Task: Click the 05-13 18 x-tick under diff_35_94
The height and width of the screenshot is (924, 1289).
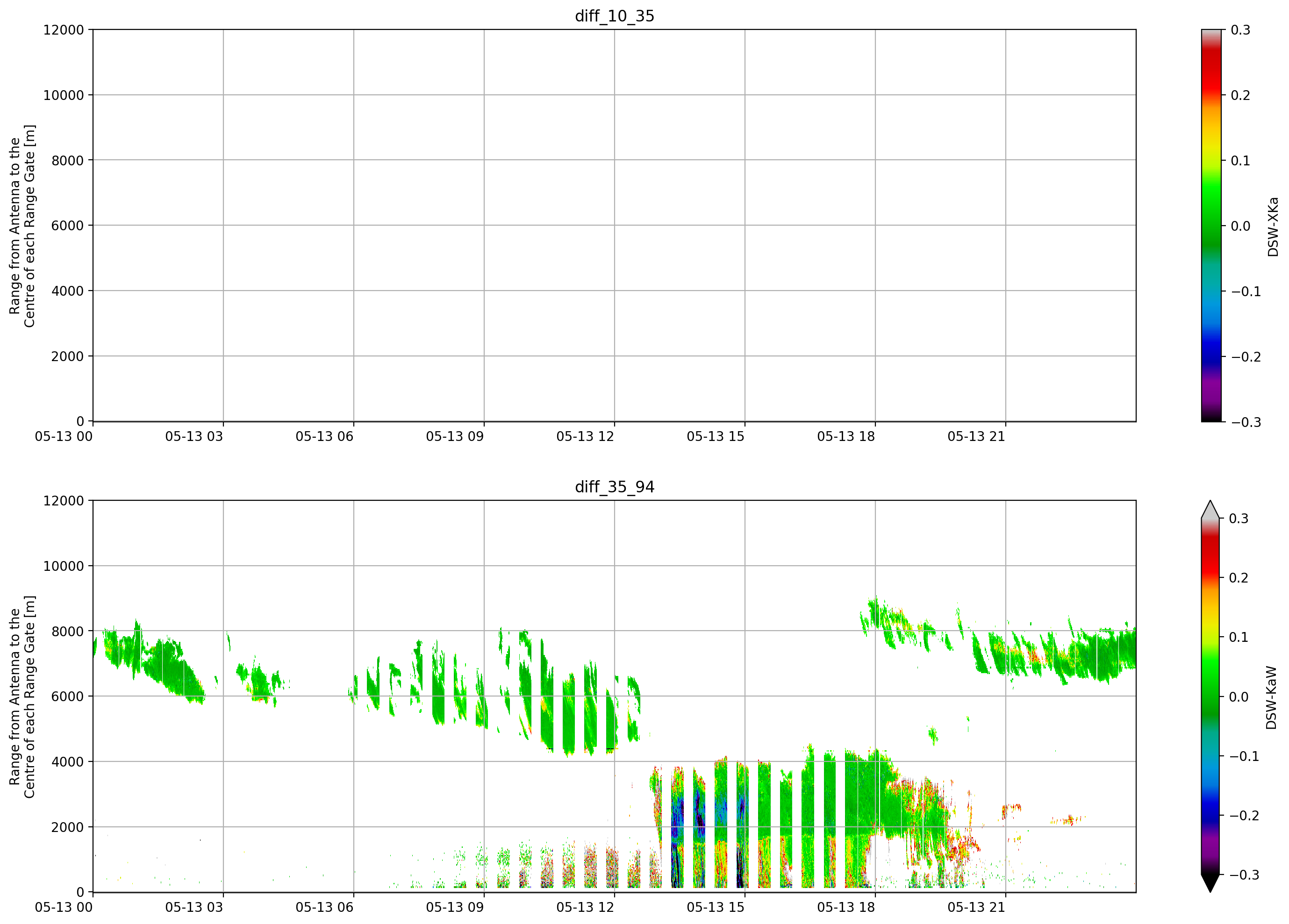Action: pos(846,908)
